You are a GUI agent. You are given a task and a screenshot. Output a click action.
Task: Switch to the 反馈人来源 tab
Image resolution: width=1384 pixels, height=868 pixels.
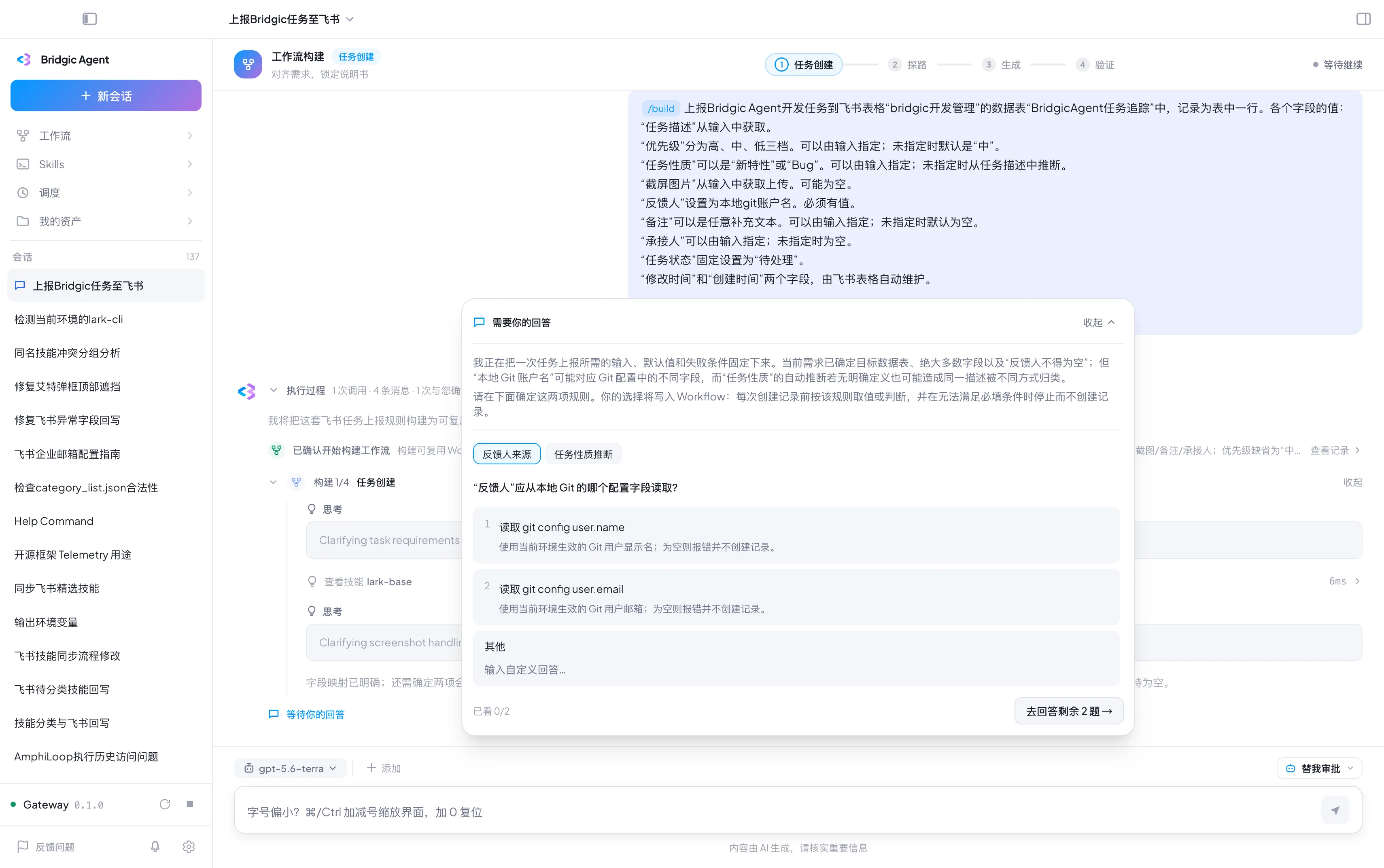(507, 454)
